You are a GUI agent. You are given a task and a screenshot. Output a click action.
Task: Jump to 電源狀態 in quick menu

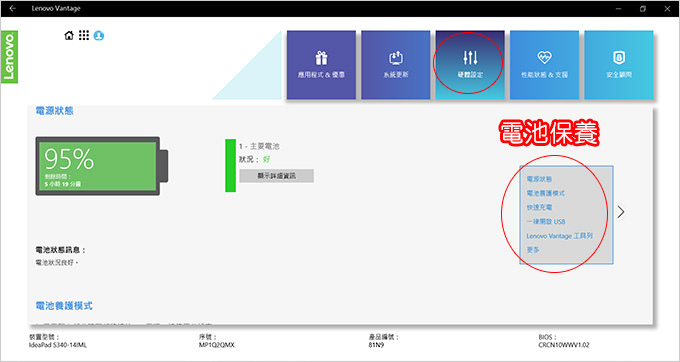coord(539,179)
